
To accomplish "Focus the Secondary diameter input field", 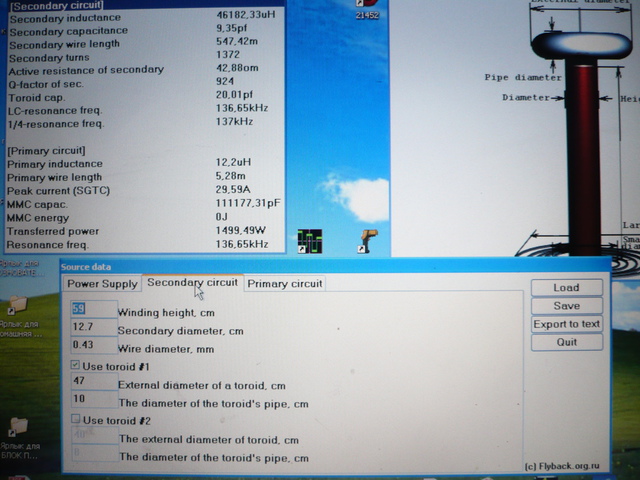I will click(x=90, y=328).
